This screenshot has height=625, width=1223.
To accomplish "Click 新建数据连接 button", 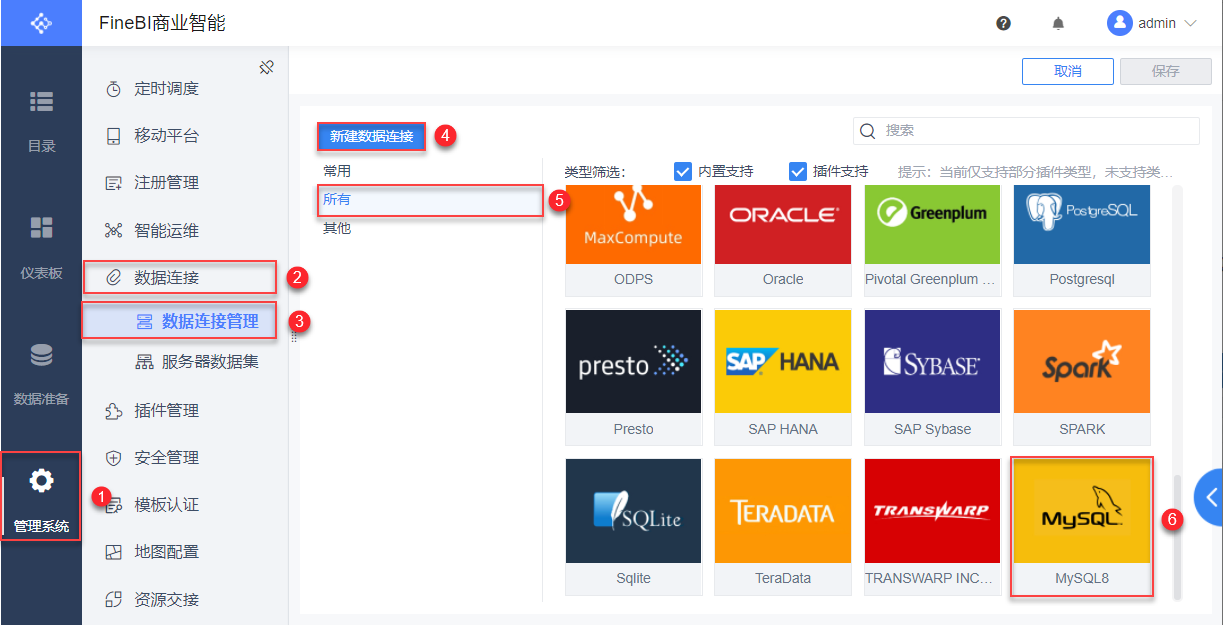I will point(372,136).
